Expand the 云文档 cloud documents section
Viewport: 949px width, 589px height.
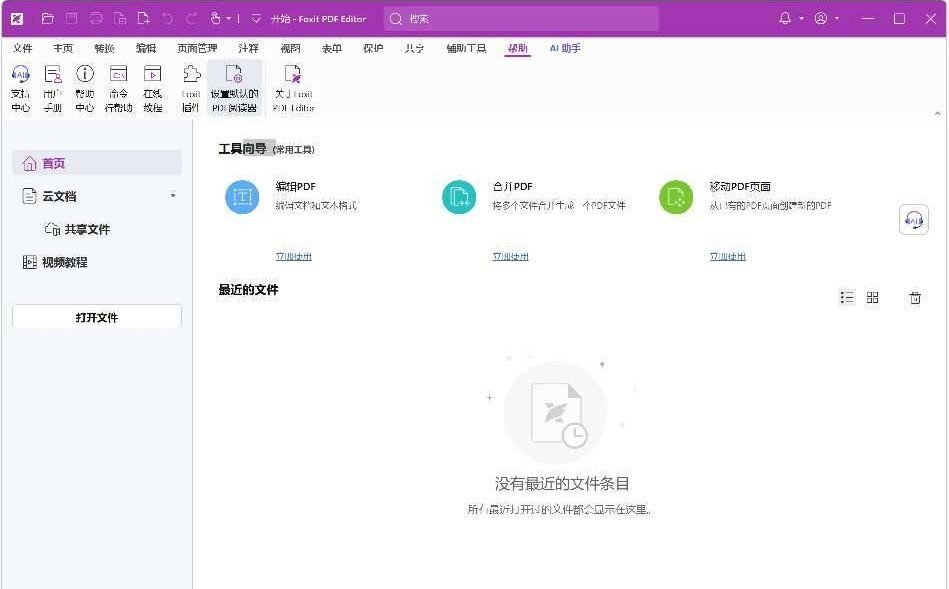(x=173, y=196)
